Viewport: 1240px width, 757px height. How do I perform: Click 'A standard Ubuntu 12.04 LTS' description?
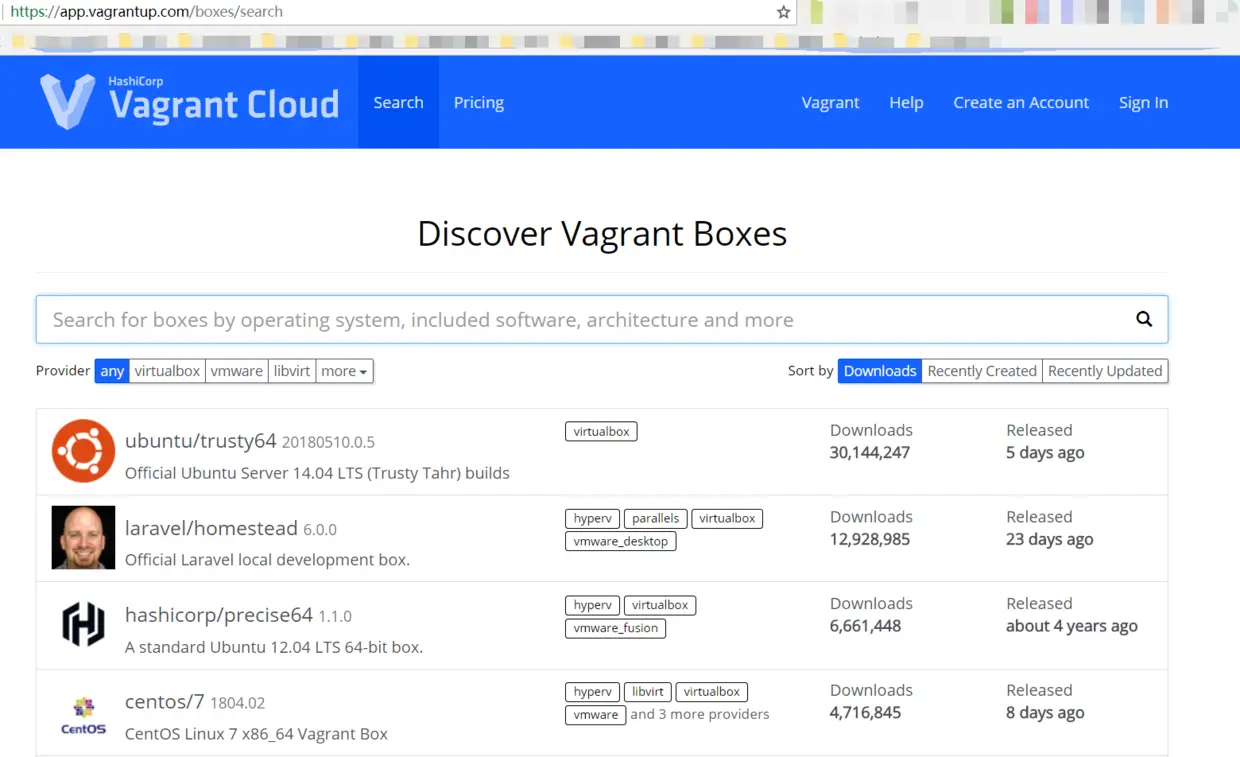coord(274,647)
